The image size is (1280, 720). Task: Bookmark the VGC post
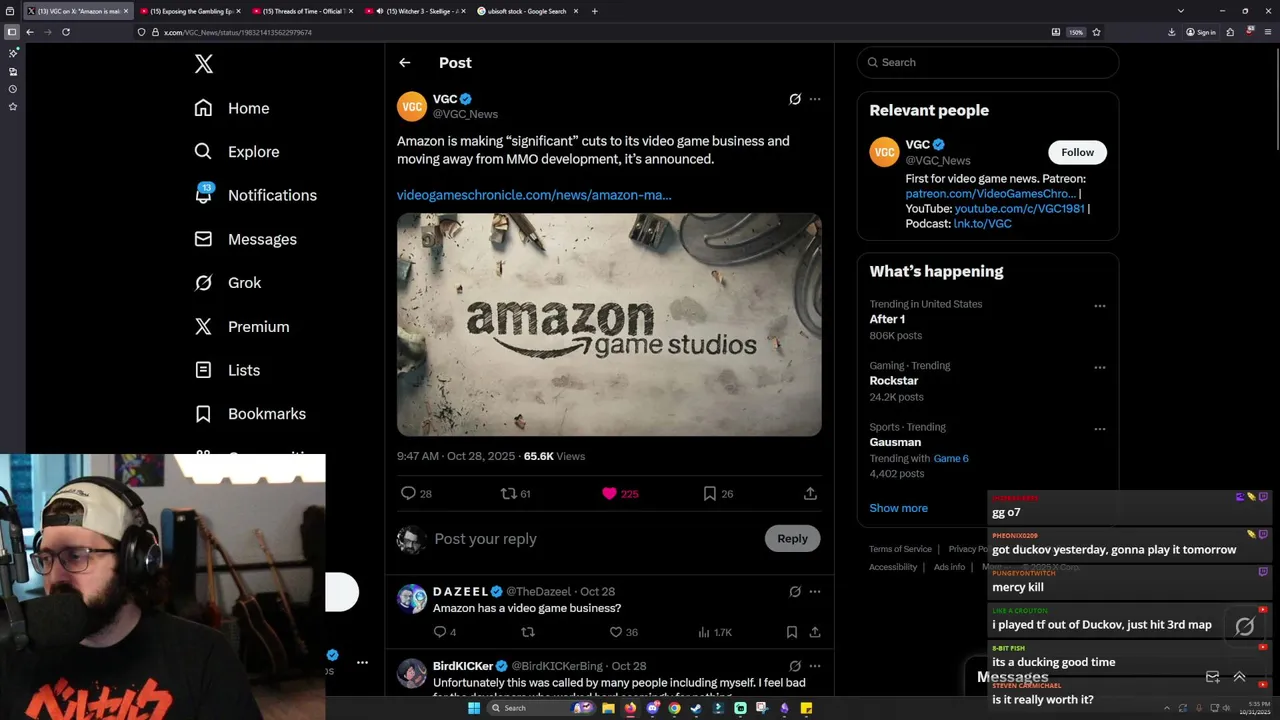click(x=717, y=493)
